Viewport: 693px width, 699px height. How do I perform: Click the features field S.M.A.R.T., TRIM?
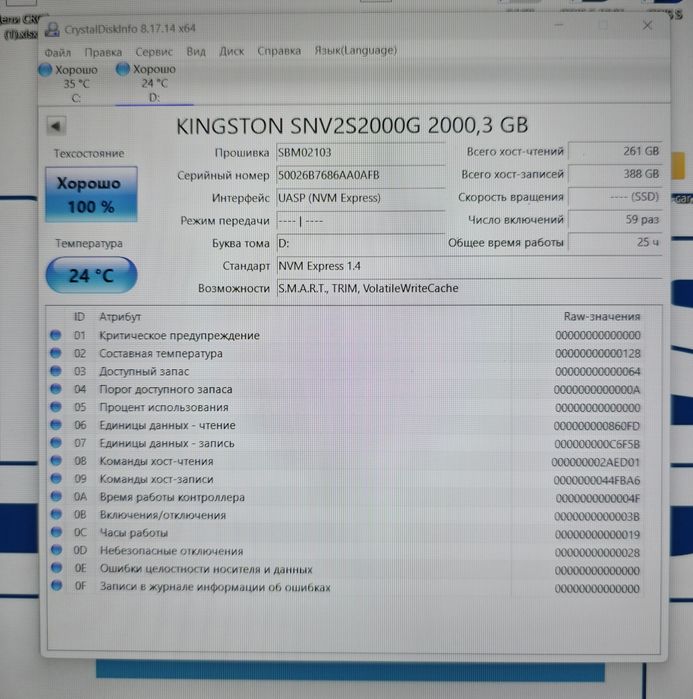469,288
